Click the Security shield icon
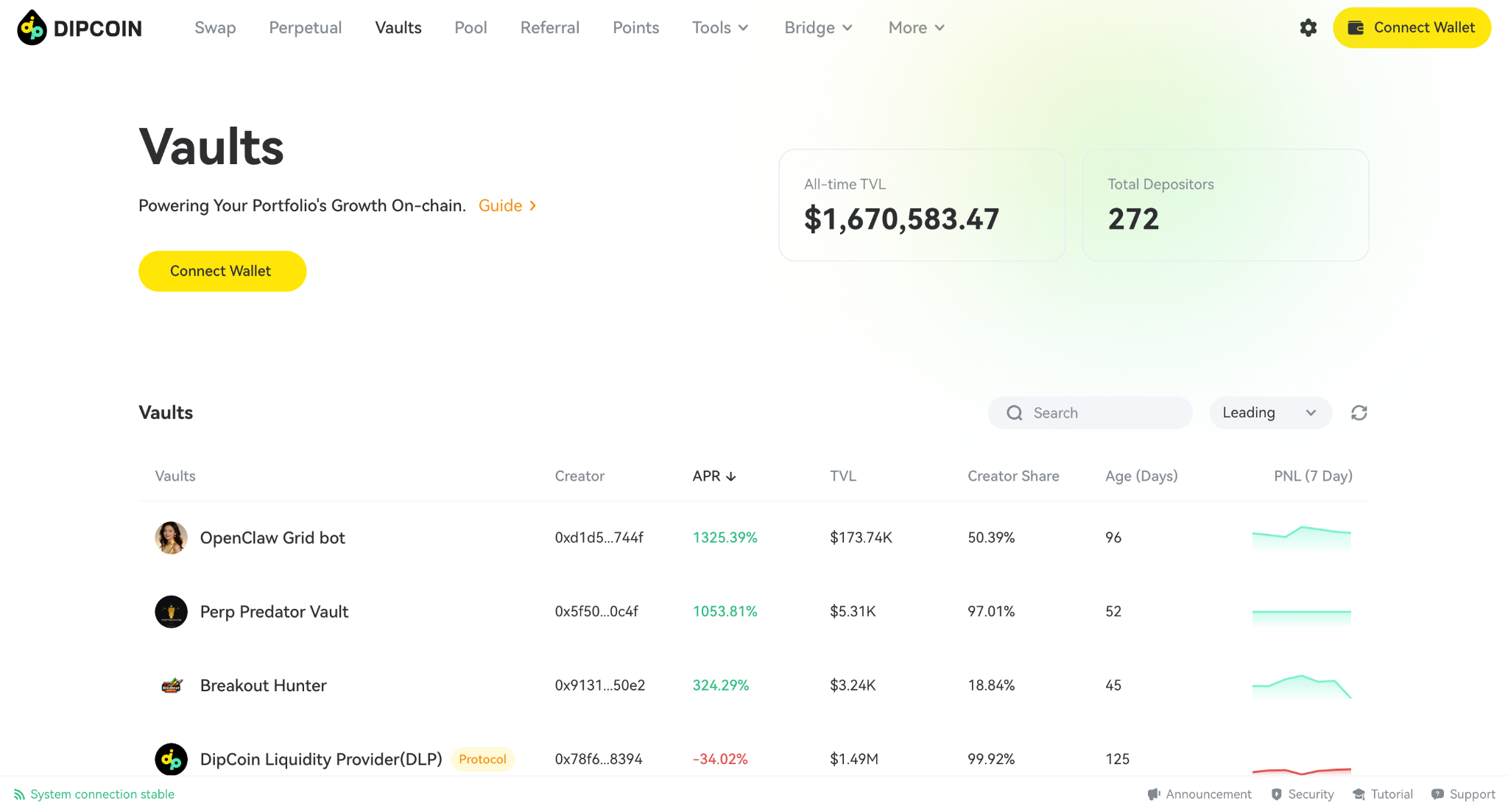1508x812 pixels. click(x=1277, y=794)
